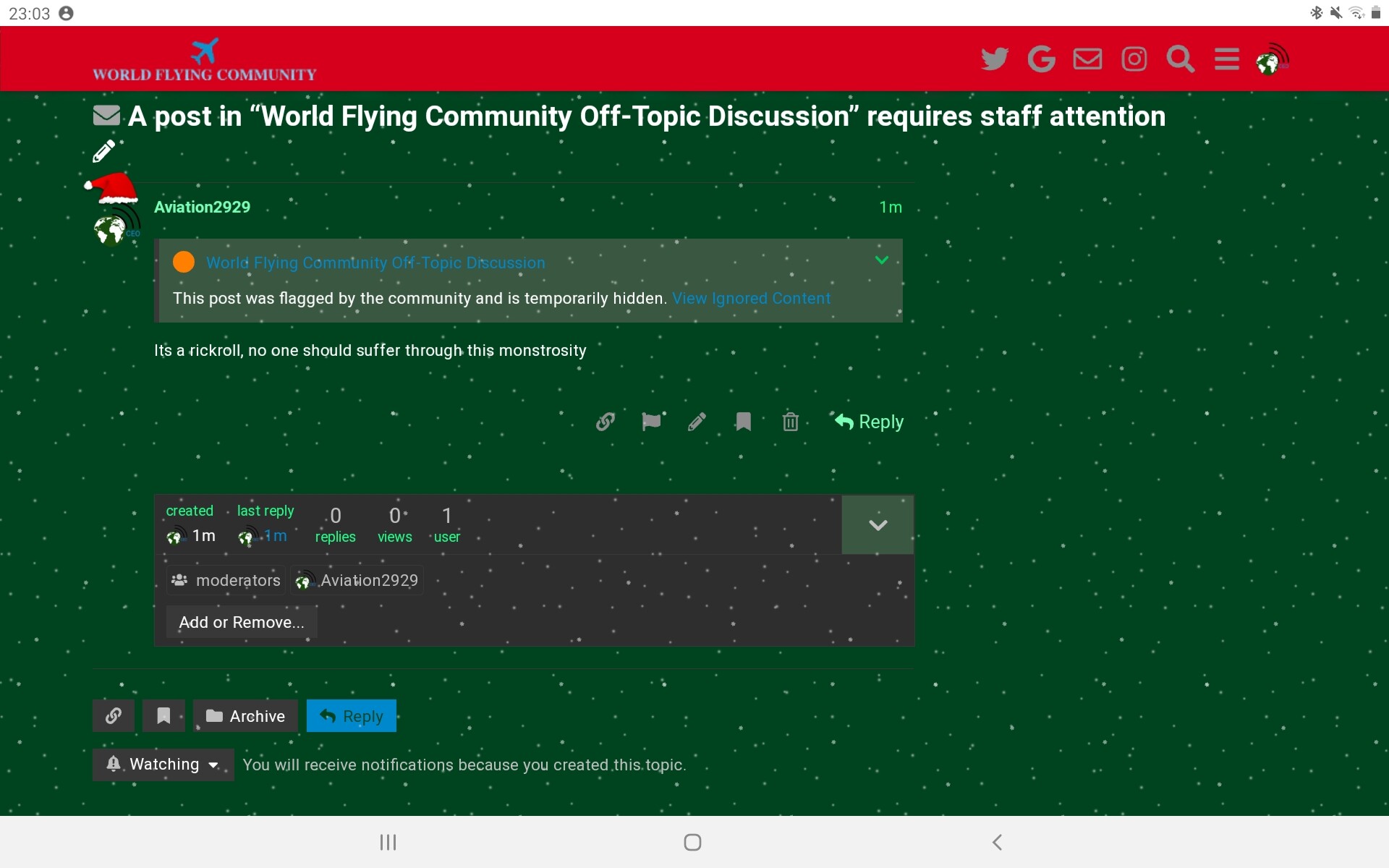
Task: Expand the quoted Off-Topic Discussion post
Action: tap(881, 260)
